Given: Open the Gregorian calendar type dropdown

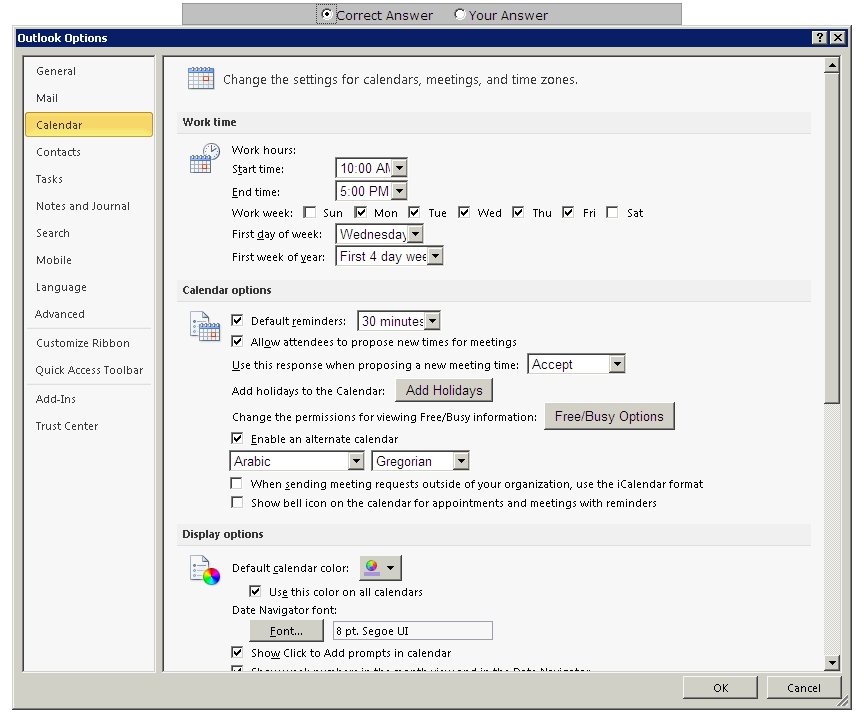Looking at the screenshot, I should tap(461, 461).
